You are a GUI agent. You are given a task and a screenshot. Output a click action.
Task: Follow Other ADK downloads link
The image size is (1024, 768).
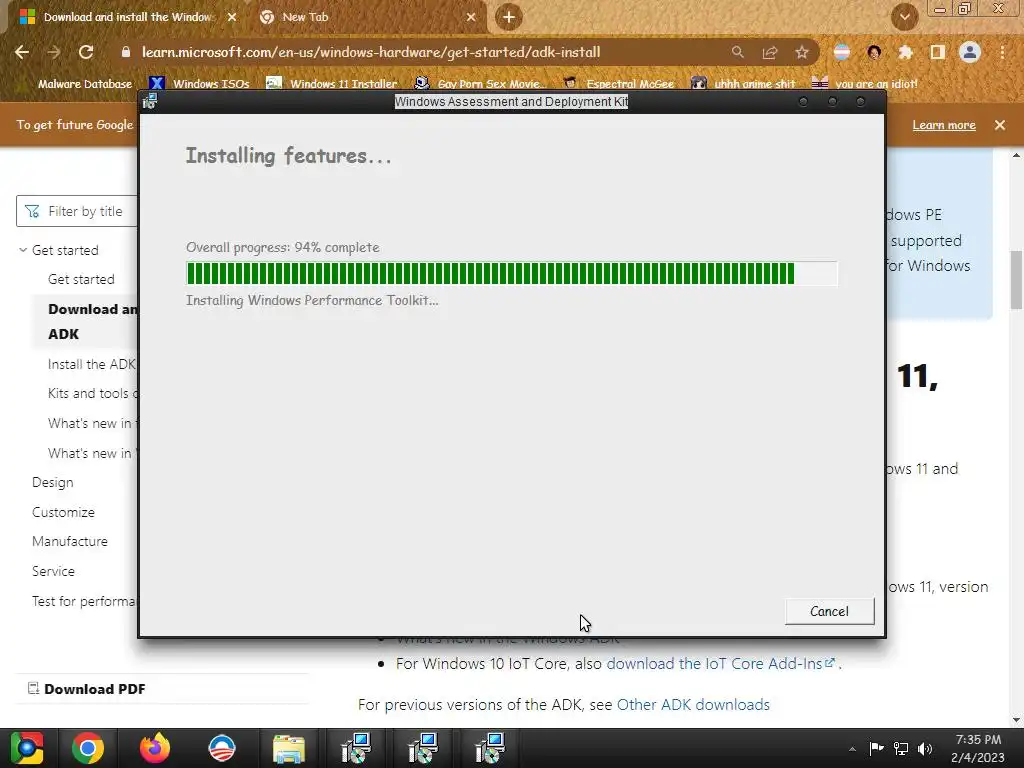coord(693,705)
